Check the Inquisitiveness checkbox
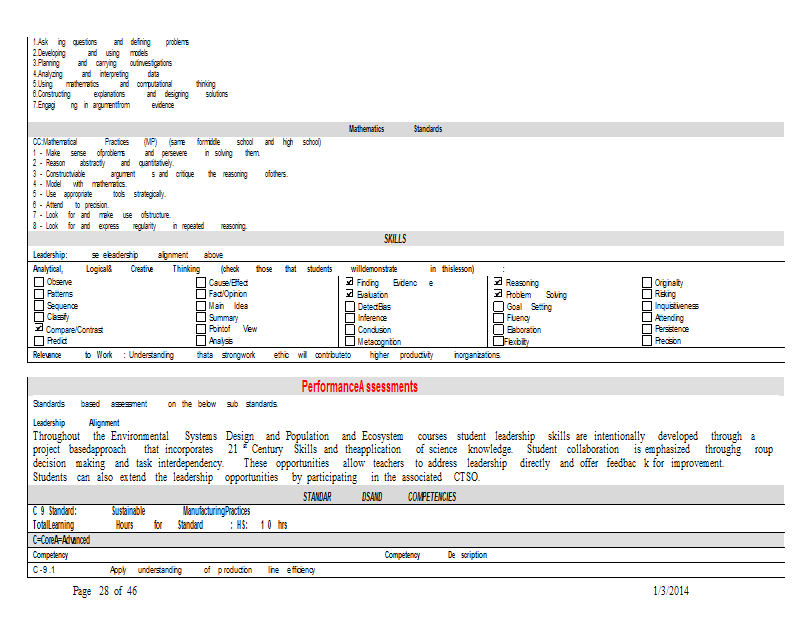 click(647, 306)
